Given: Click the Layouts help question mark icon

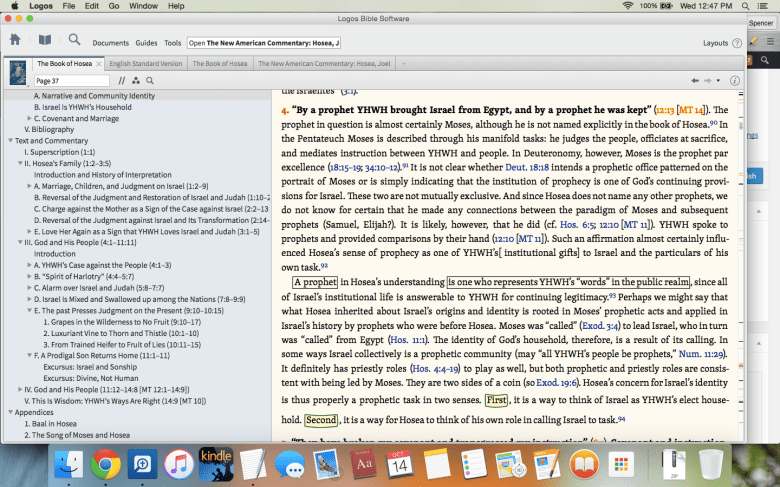Looking at the screenshot, I should (x=737, y=43).
